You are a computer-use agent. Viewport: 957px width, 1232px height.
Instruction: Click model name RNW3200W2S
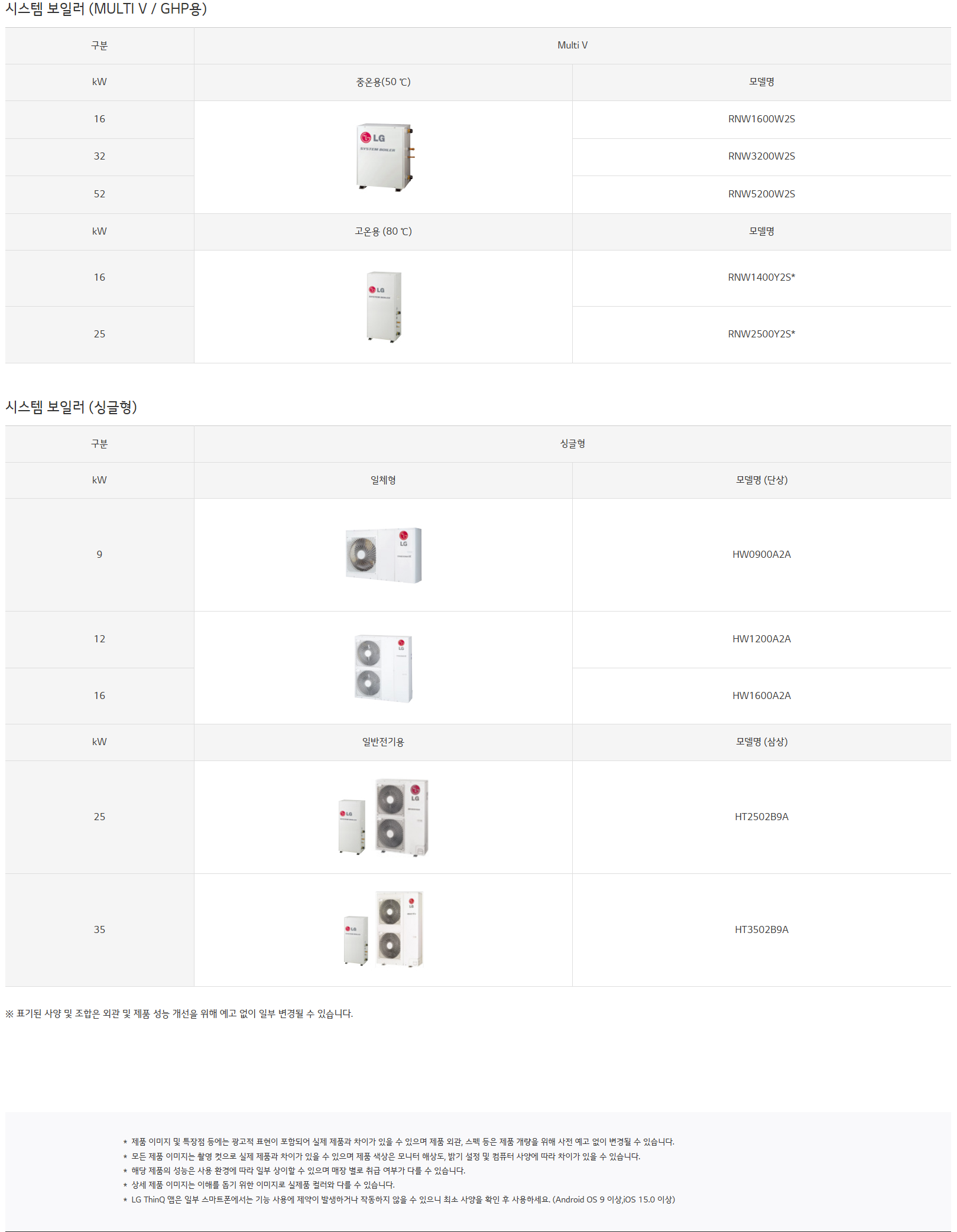click(x=761, y=156)
